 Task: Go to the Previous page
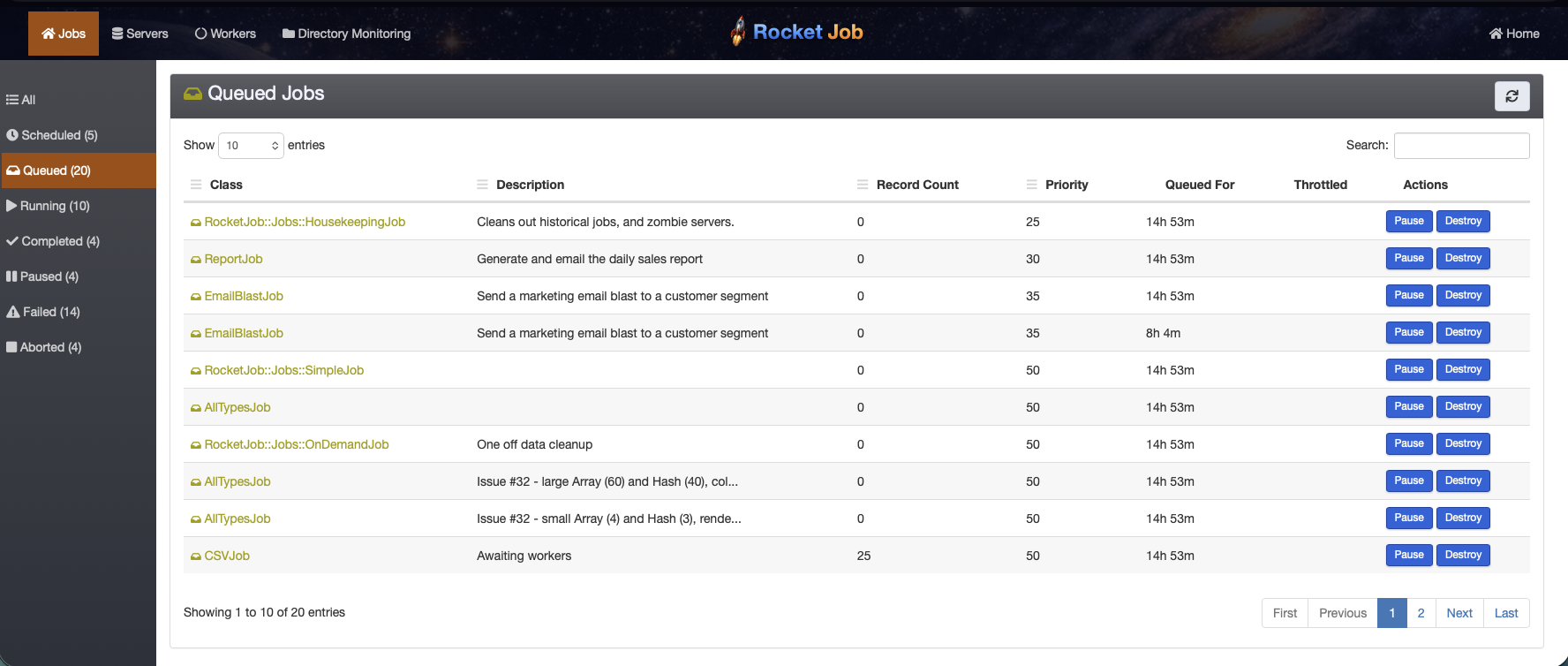(1343, 613)
